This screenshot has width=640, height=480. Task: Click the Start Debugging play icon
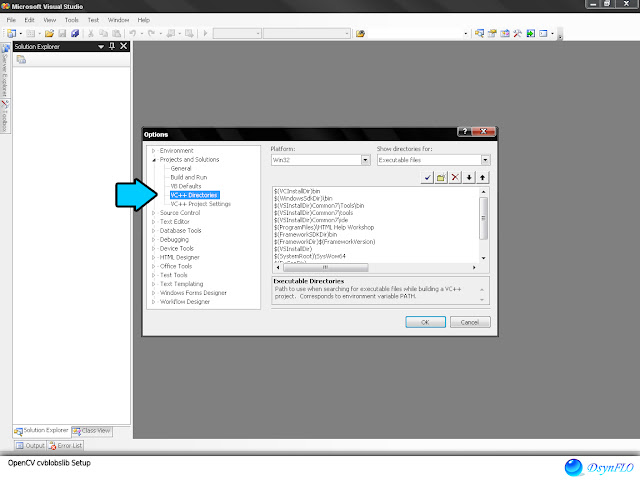click(205, 33)
